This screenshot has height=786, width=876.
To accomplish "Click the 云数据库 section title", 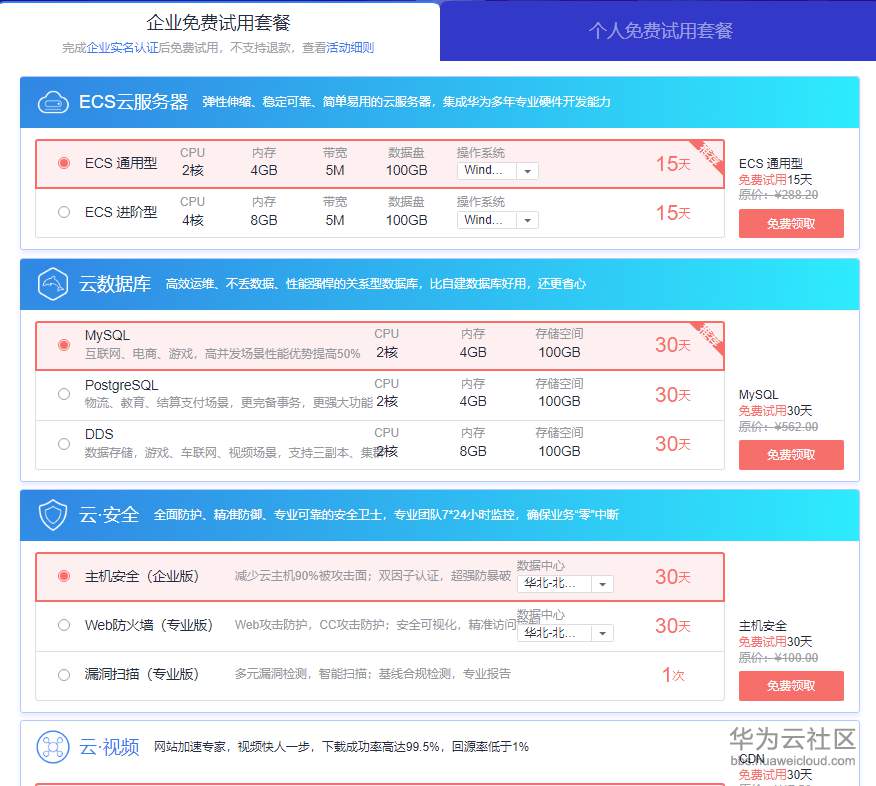I will click(x=115, y=284).
